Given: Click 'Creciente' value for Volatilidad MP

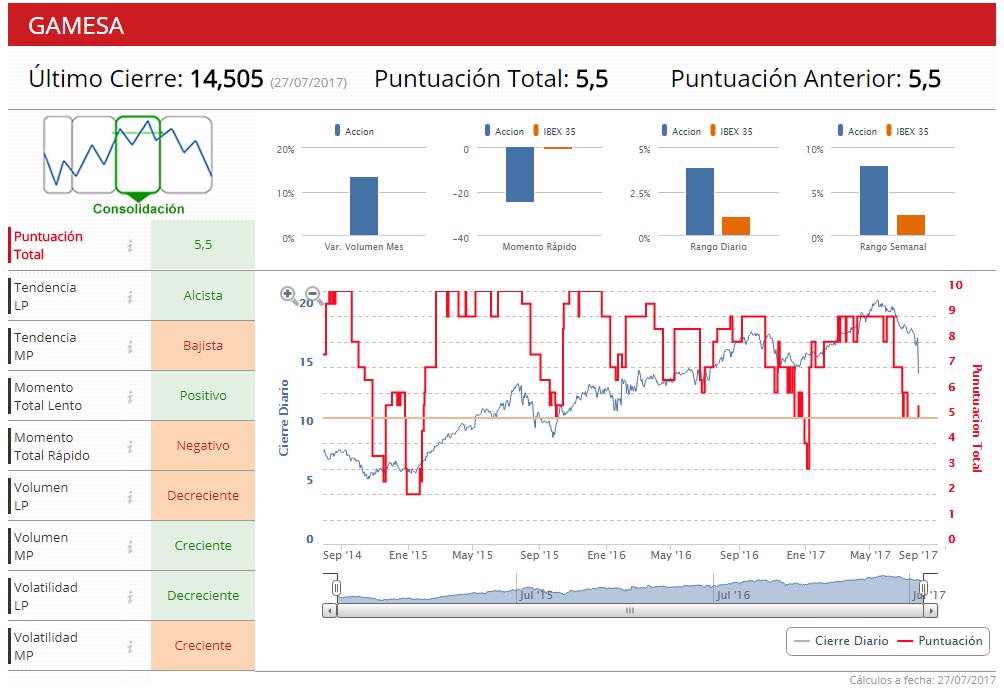Looking at the screenshot, I should tap(203, 645).
